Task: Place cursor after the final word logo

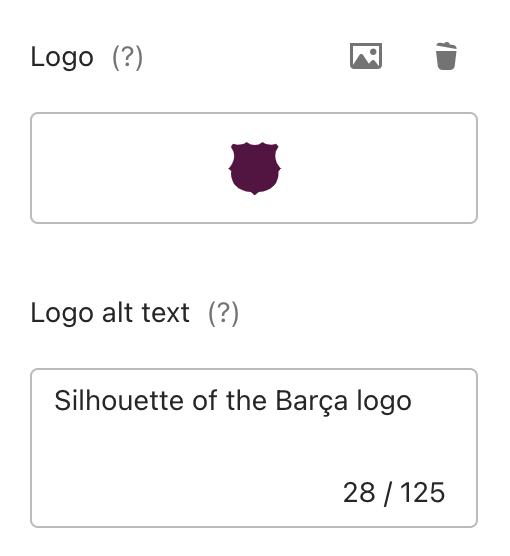Action: 413,402
